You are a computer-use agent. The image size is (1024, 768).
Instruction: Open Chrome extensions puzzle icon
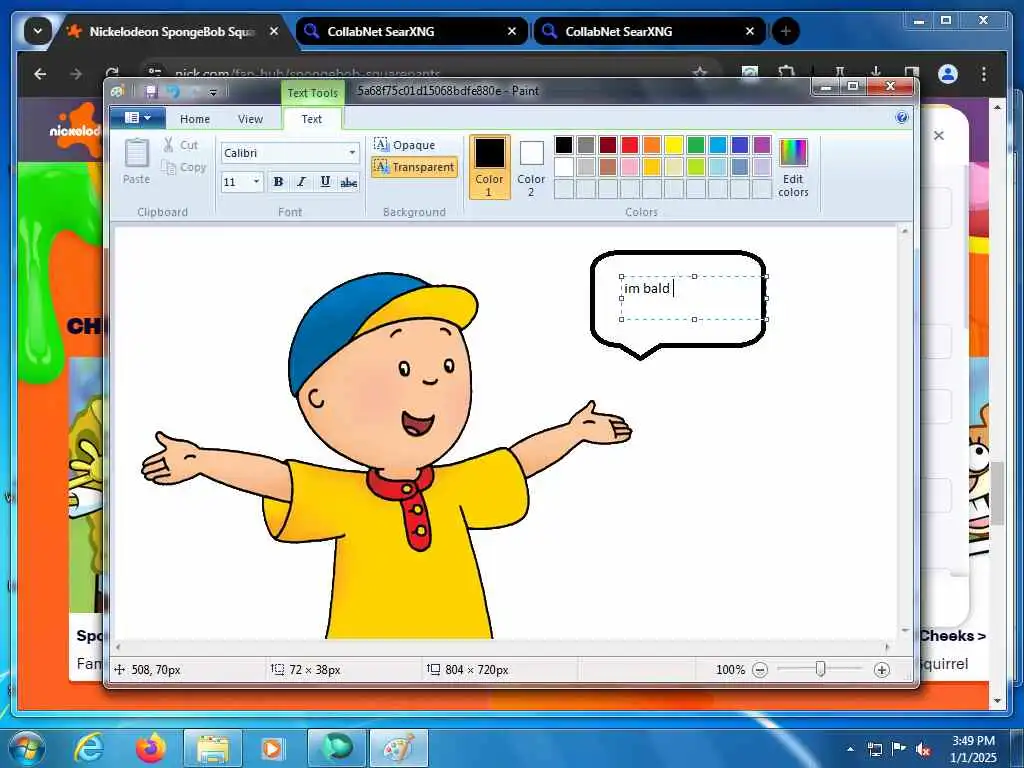pos(786,72)
